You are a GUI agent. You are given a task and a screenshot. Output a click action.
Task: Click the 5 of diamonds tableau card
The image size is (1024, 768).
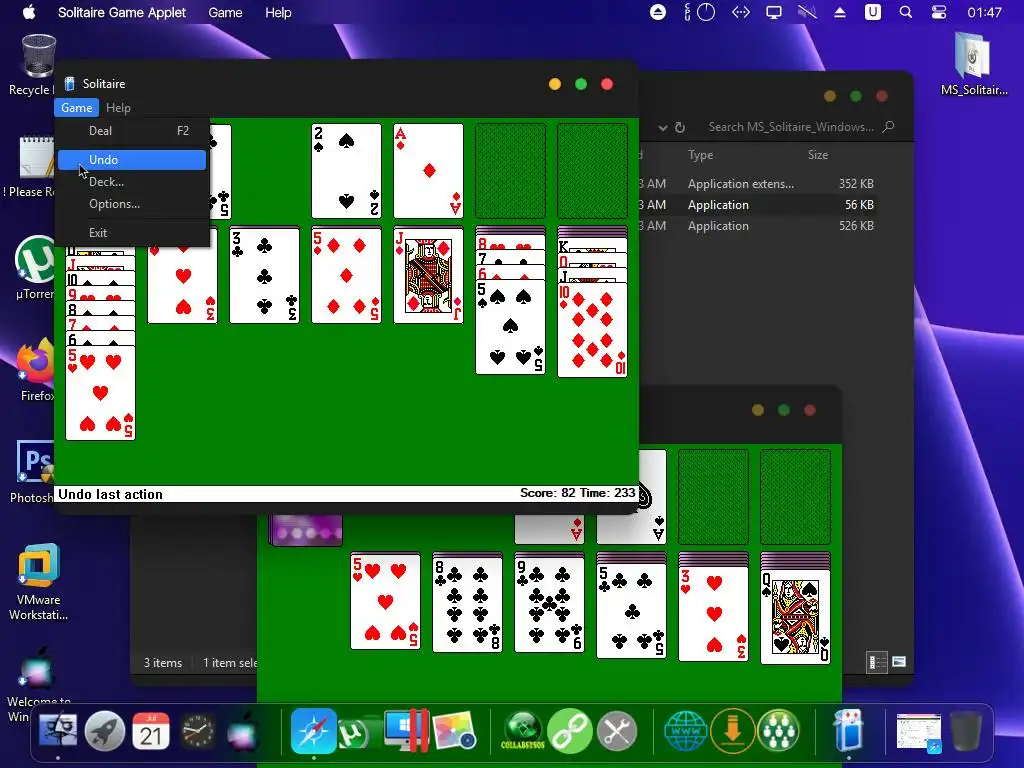coord(347,276)
